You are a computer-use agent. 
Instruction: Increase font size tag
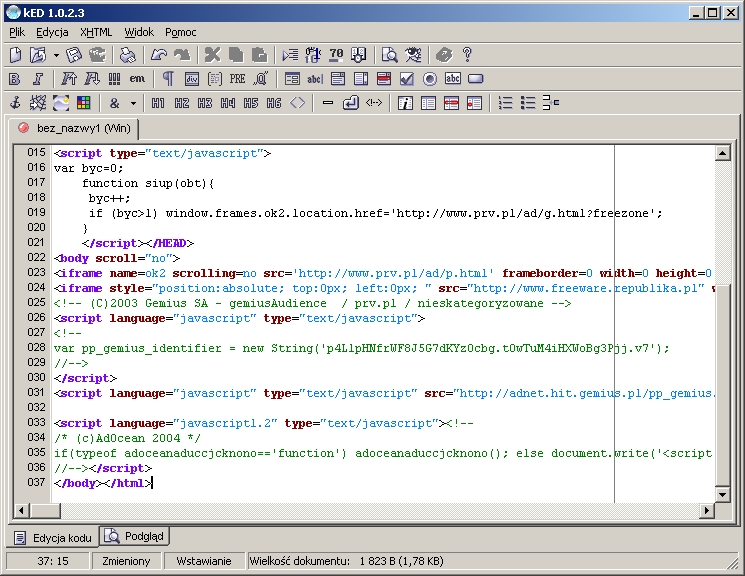tap(68, 79)
